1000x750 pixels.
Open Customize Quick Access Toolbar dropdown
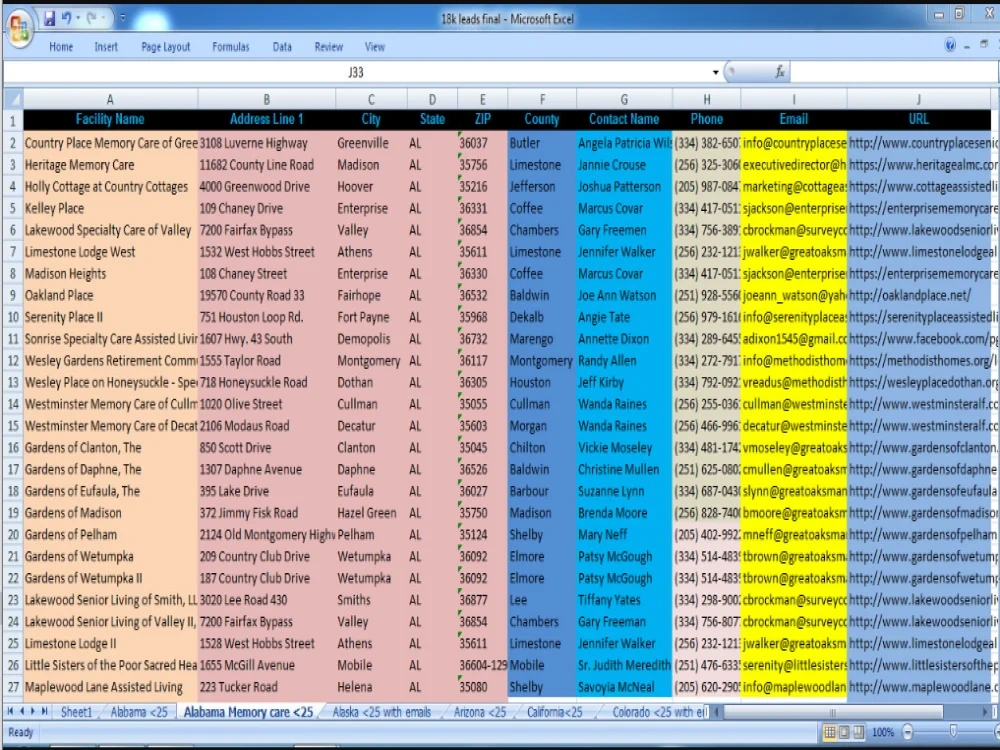[x=122, y=18]
